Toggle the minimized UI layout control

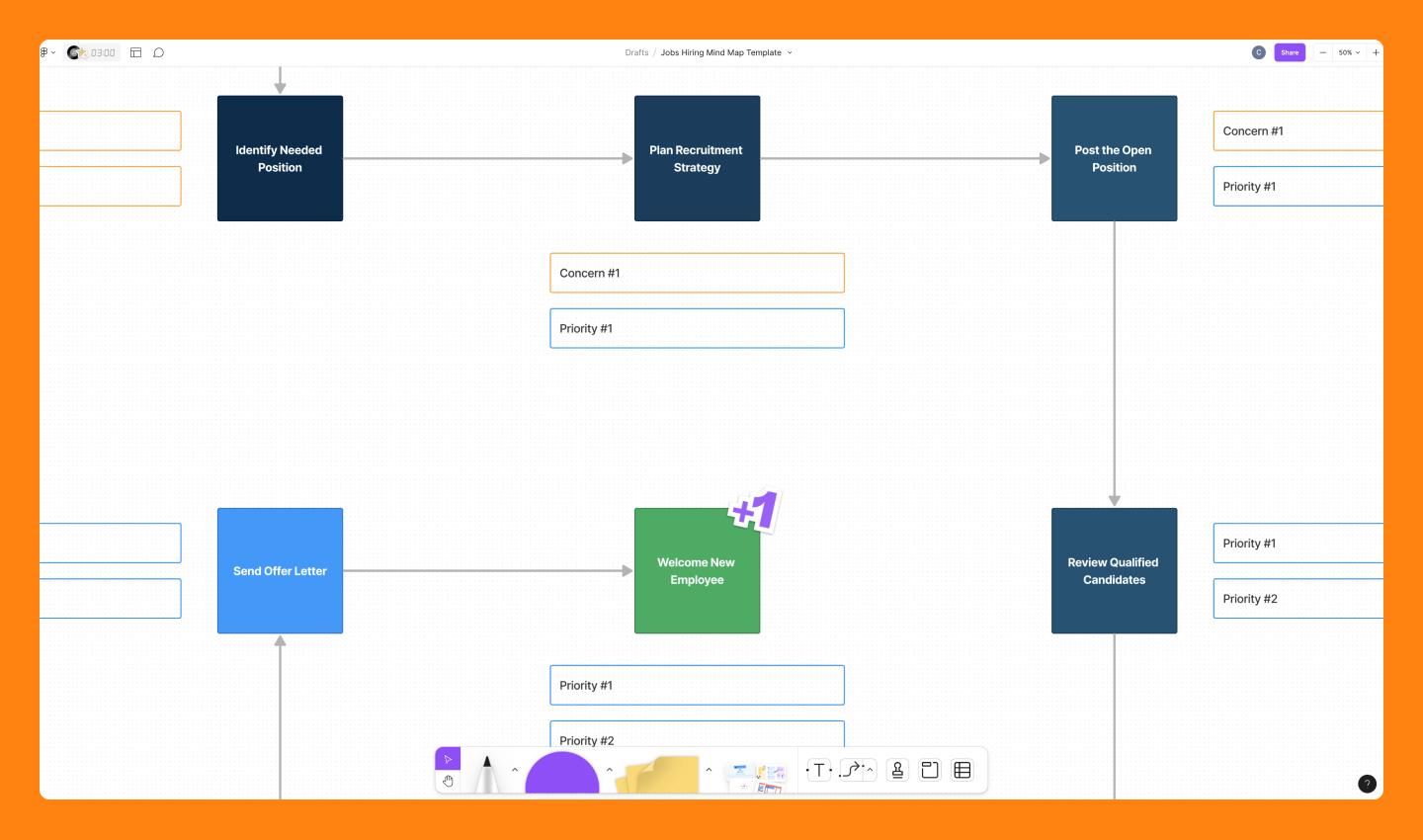click(x=135, y=52)
